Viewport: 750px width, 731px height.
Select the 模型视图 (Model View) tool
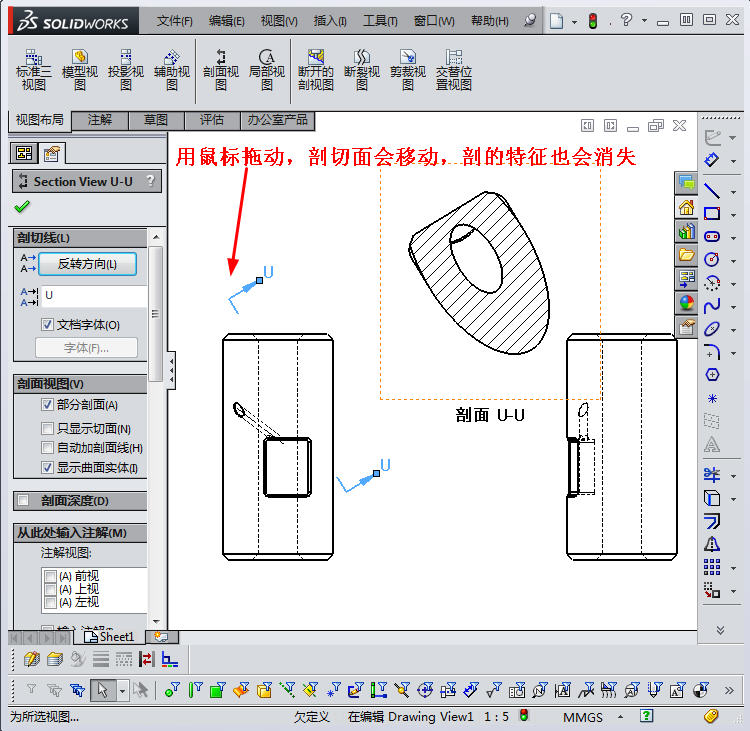tap(80, 70)
